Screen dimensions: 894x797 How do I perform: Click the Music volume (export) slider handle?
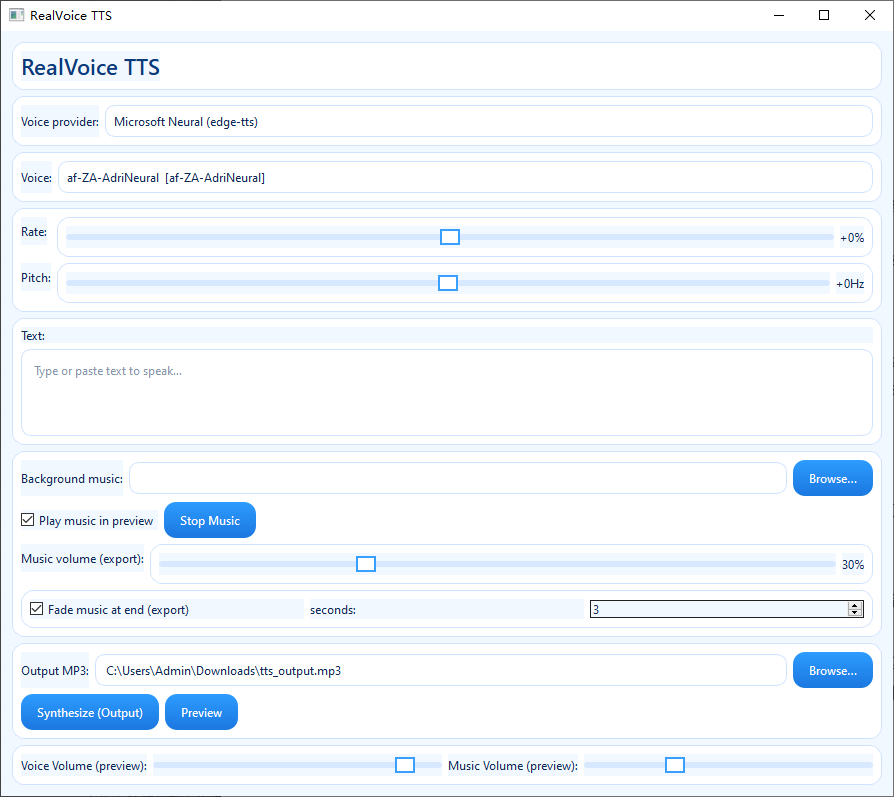[x=366, y=564]
